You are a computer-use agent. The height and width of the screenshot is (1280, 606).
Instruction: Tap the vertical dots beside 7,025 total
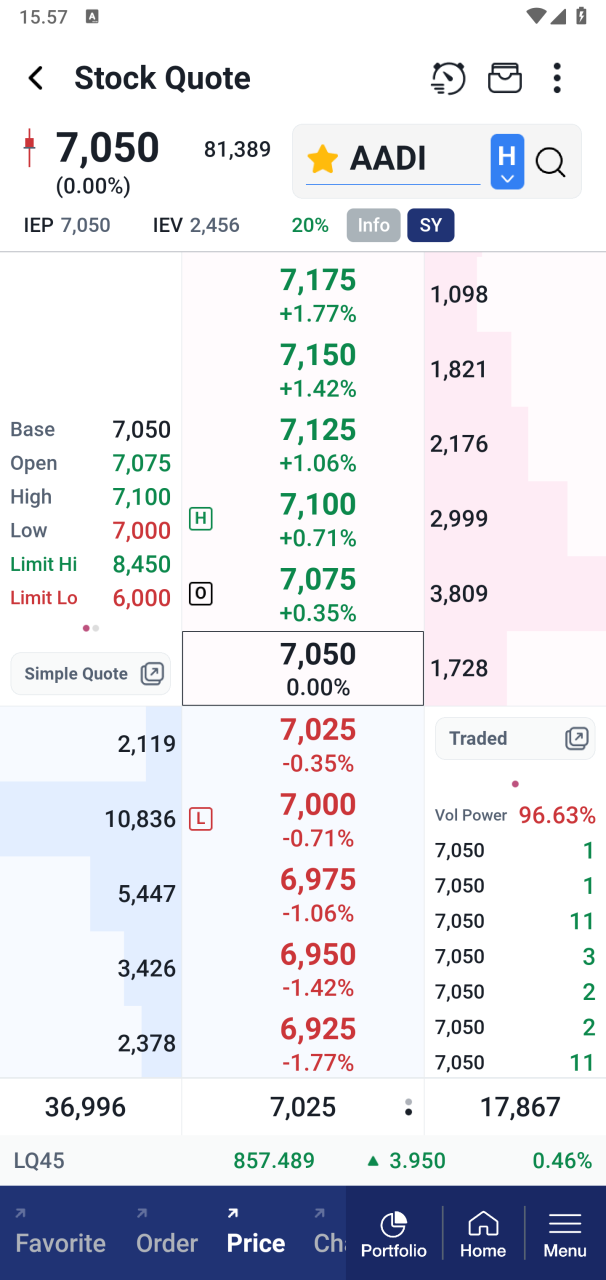tap(408, 1107)
